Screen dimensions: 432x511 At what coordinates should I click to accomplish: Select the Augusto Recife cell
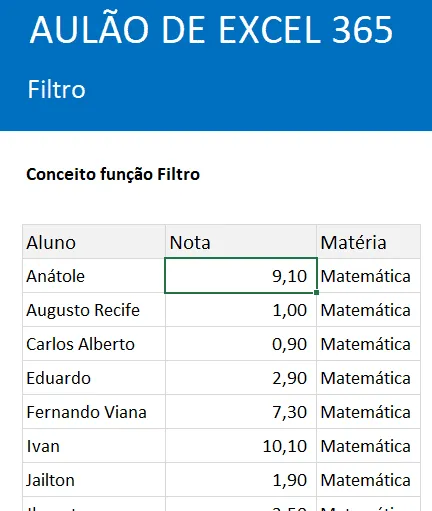94,310
